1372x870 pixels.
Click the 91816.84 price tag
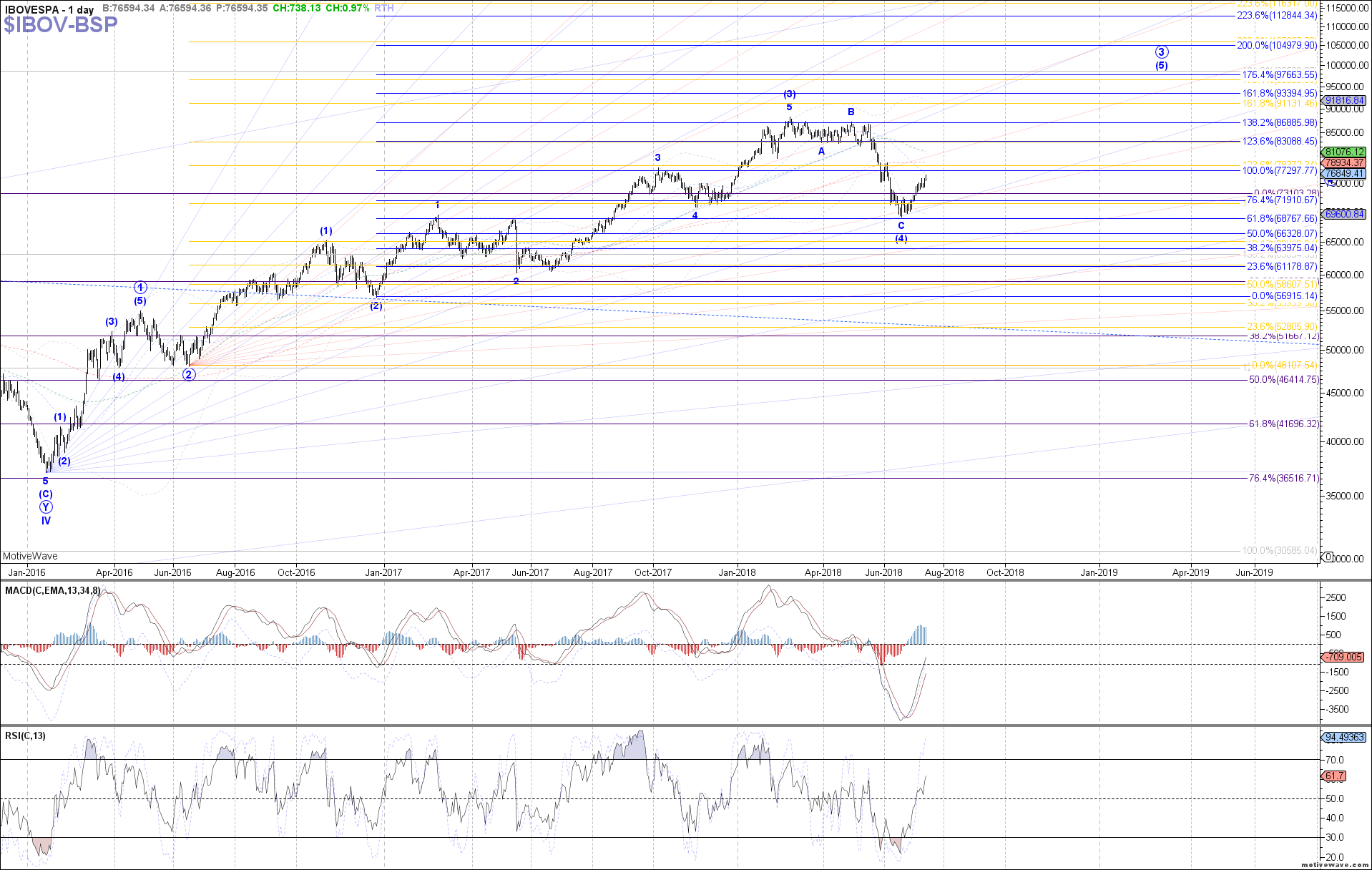[1345, 101]
